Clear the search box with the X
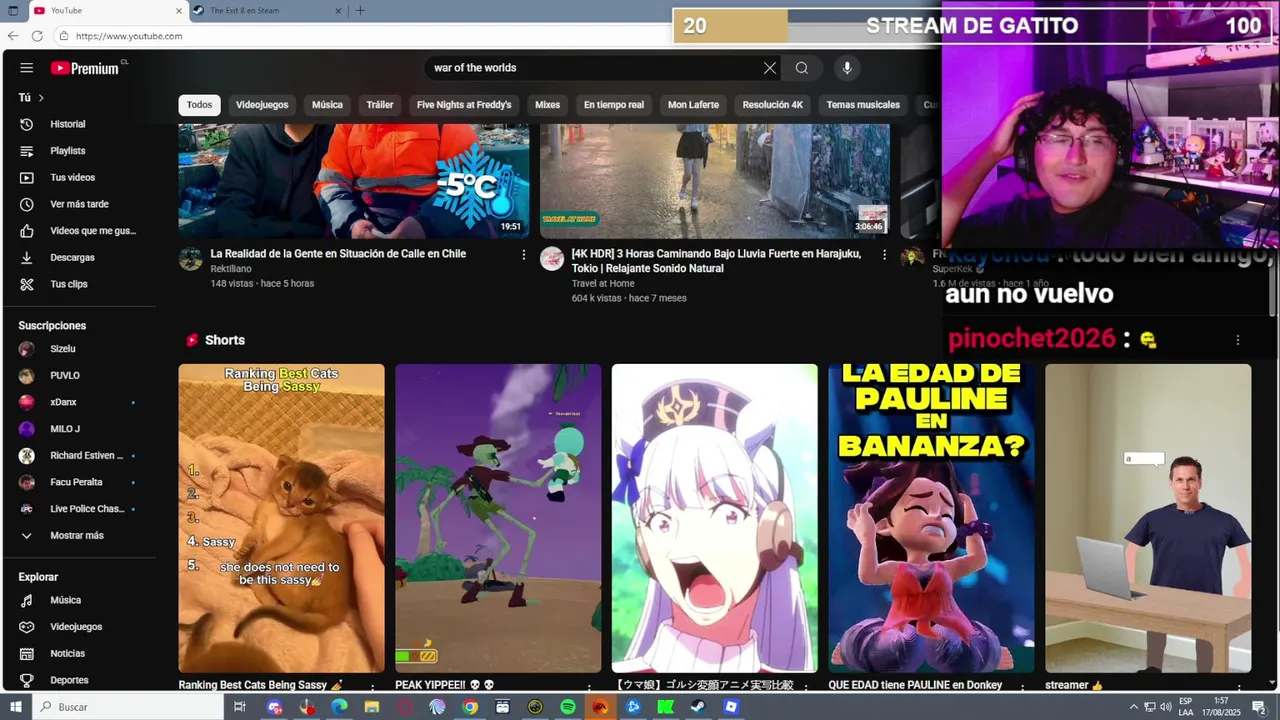 click(770, 68)
